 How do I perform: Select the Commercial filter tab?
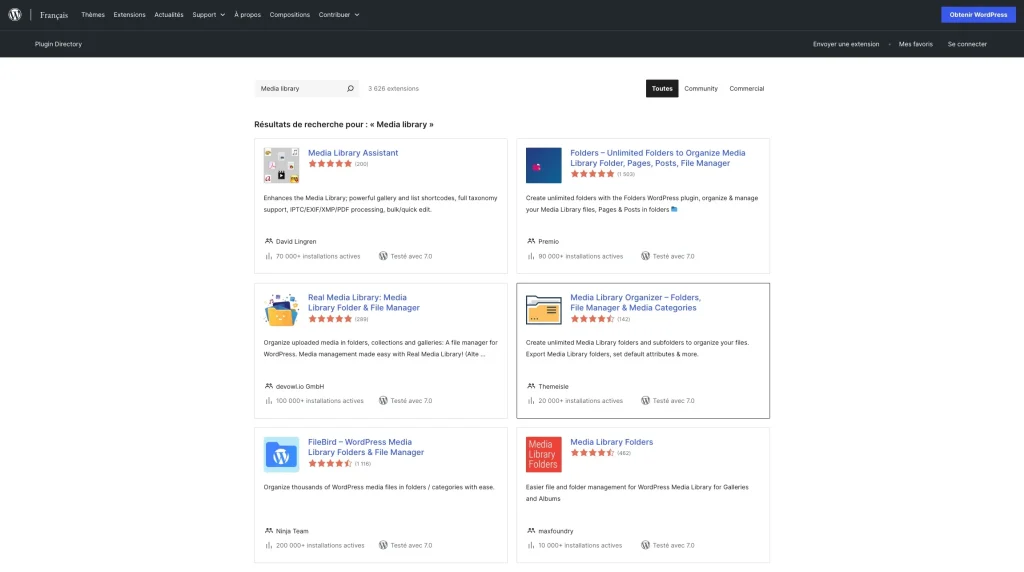tap(746, 88)
